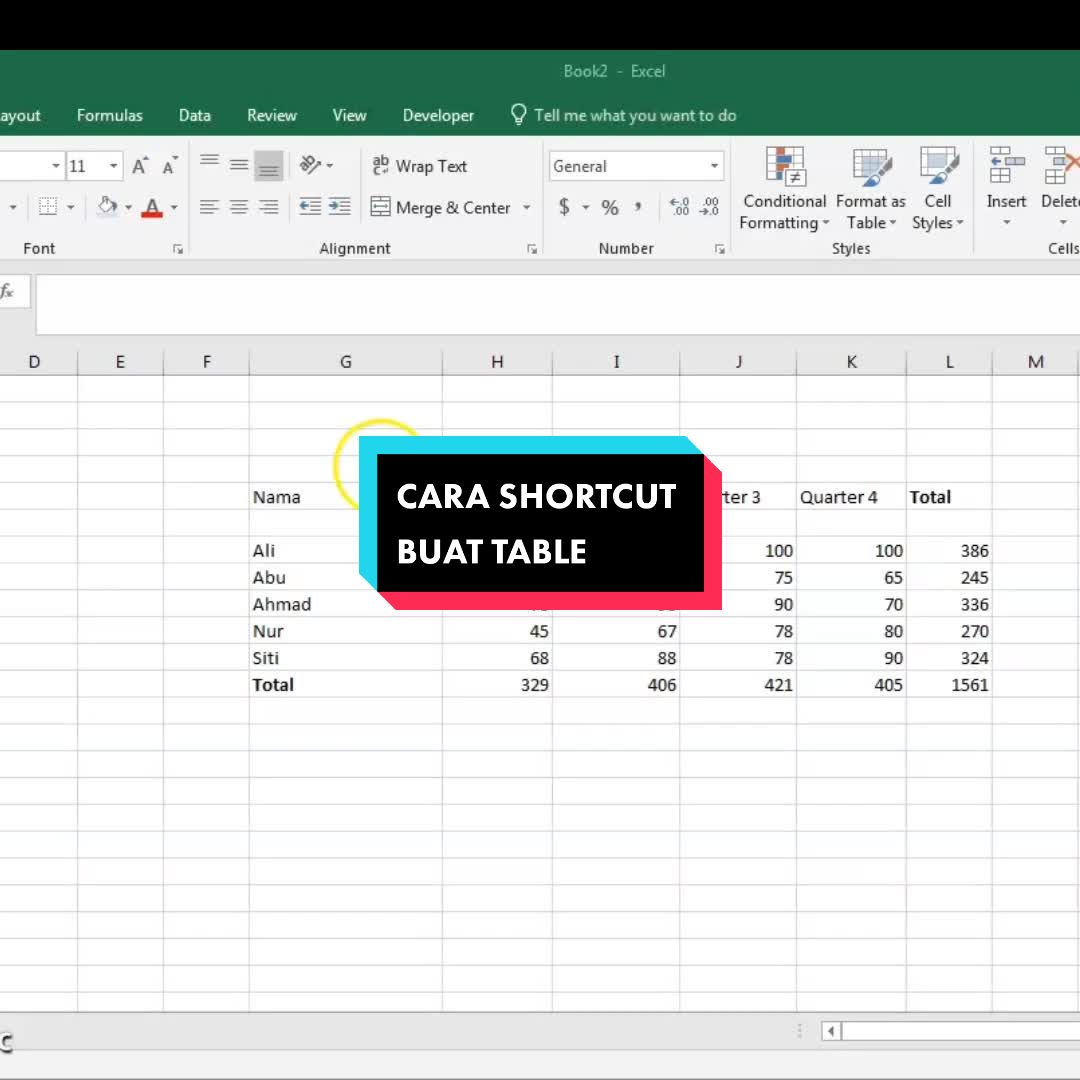Image resolution: width=1080 pixels, height=1080 pixels.
Task: Open the Data tab
Action: [195, 116]
